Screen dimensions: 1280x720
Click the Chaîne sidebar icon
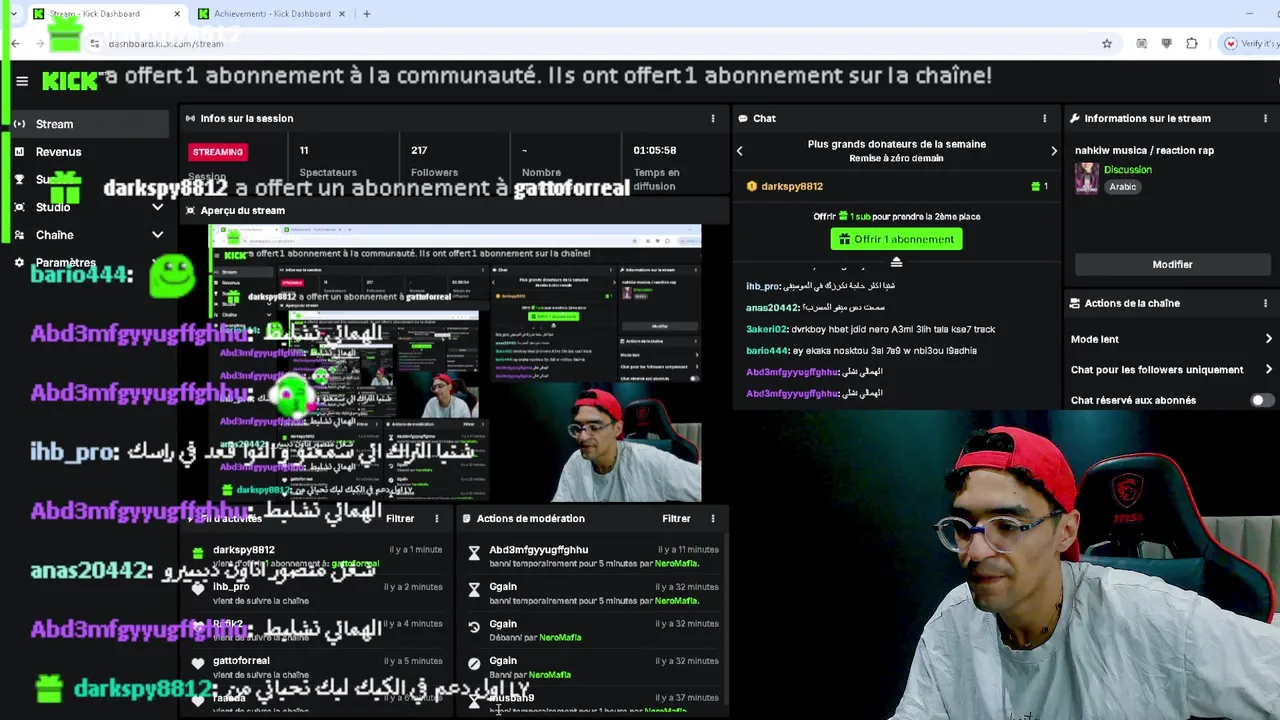click(x=19, y=235)
